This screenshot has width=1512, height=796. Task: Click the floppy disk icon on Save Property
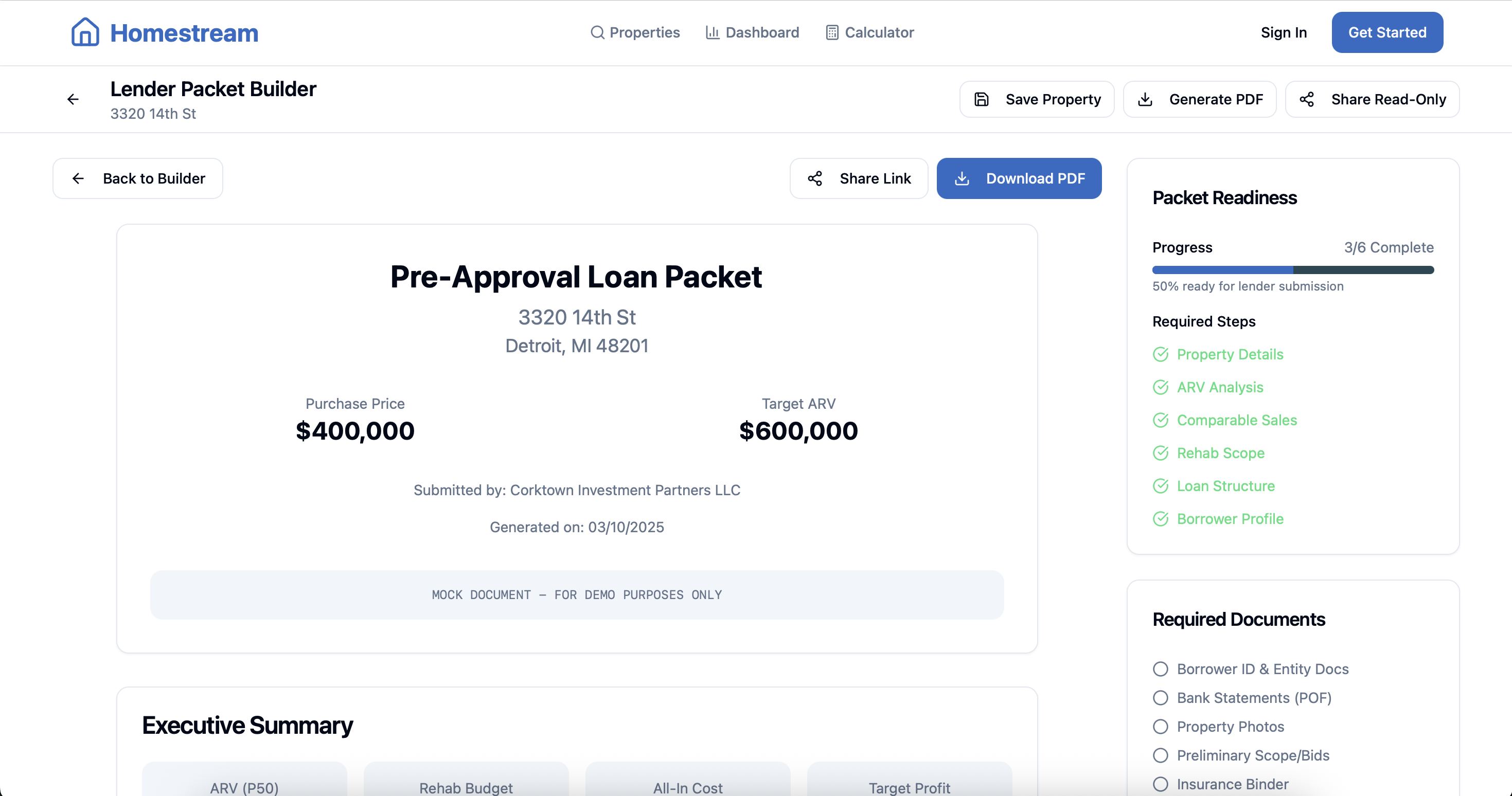point(982,99)
